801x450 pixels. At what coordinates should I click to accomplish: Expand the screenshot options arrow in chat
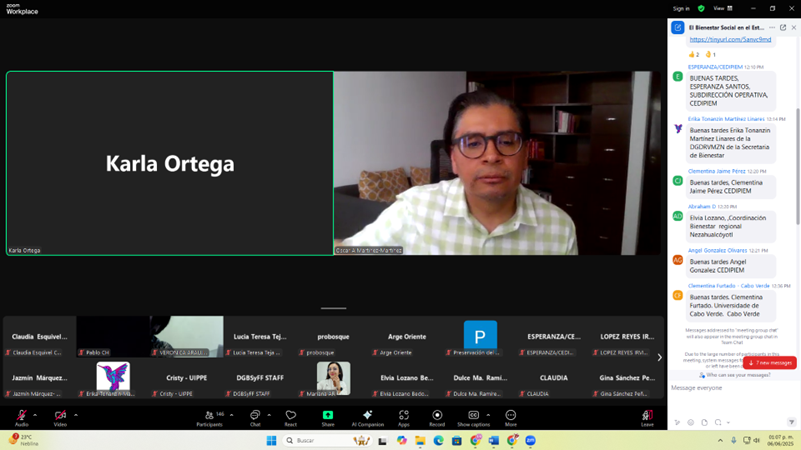pyautogui.click(x=728, y=422)
